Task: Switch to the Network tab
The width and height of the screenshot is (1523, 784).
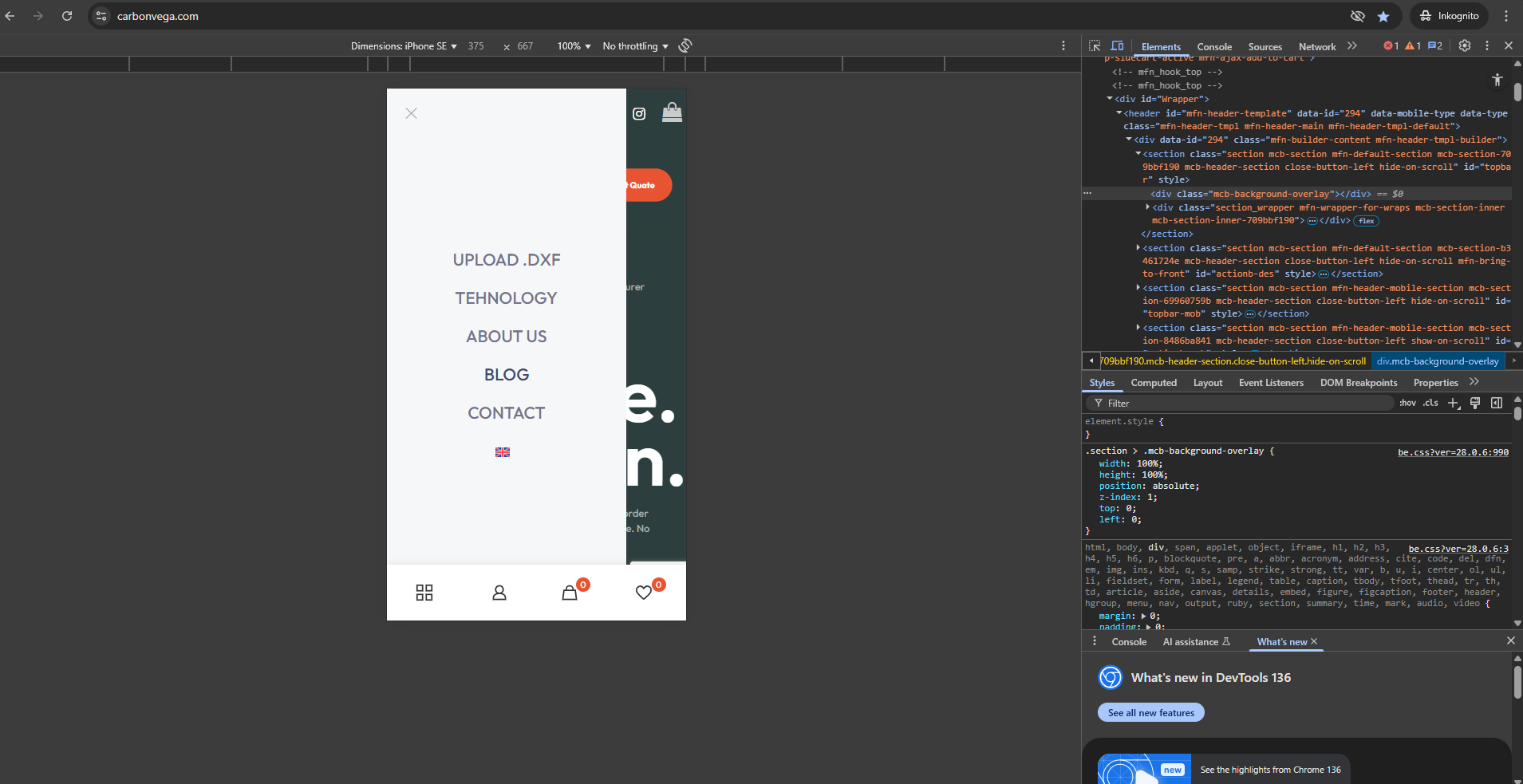Action: (x=1316, y=47)
